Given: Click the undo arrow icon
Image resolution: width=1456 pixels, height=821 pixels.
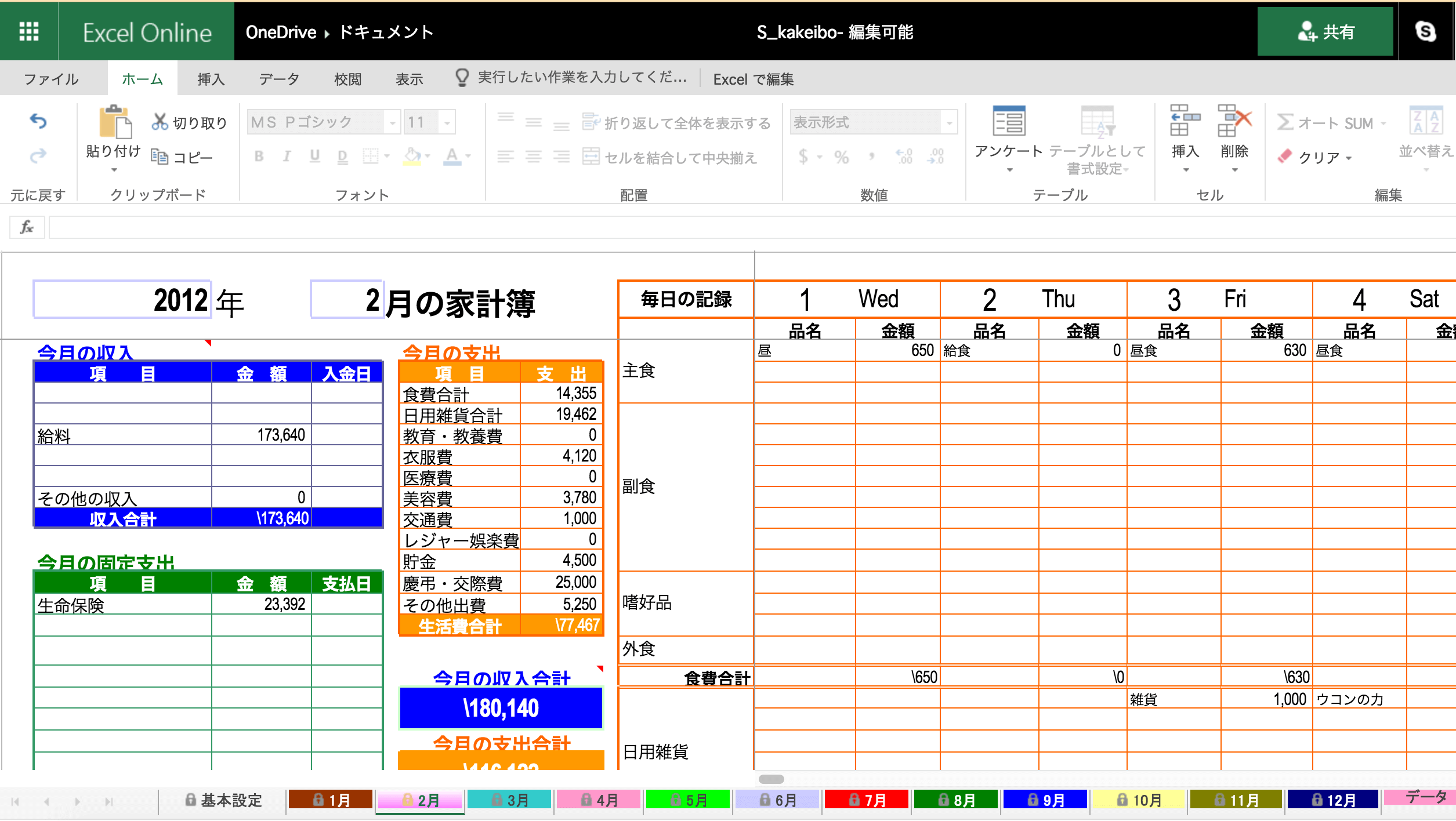Looking at the screenshot, I should click(x=38, y=121).
